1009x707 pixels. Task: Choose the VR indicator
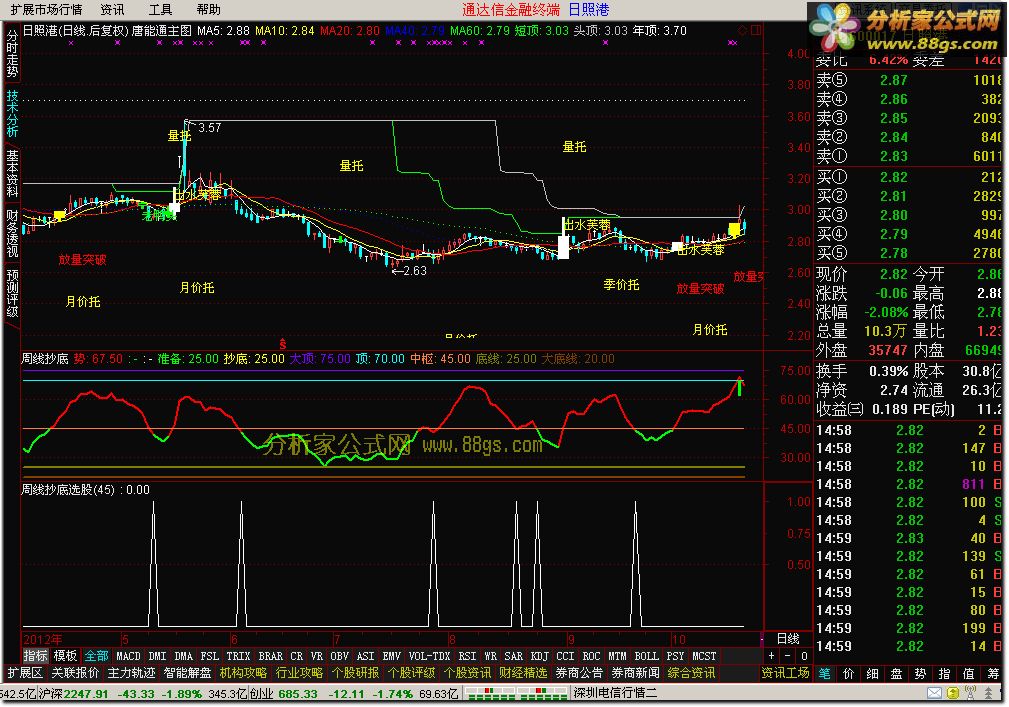317,656
